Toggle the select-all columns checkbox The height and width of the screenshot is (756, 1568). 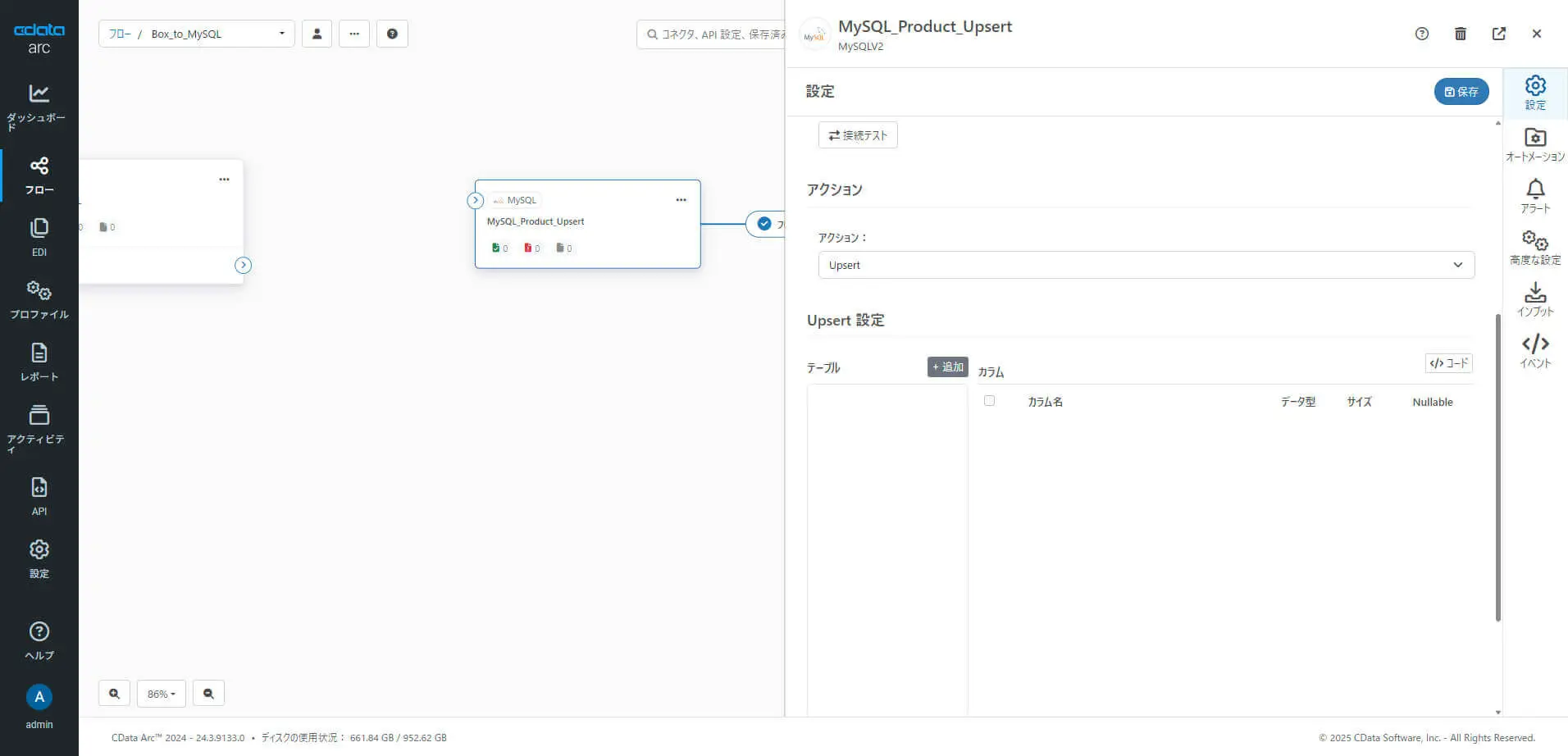pyautogui.click(x=989, y=401)
